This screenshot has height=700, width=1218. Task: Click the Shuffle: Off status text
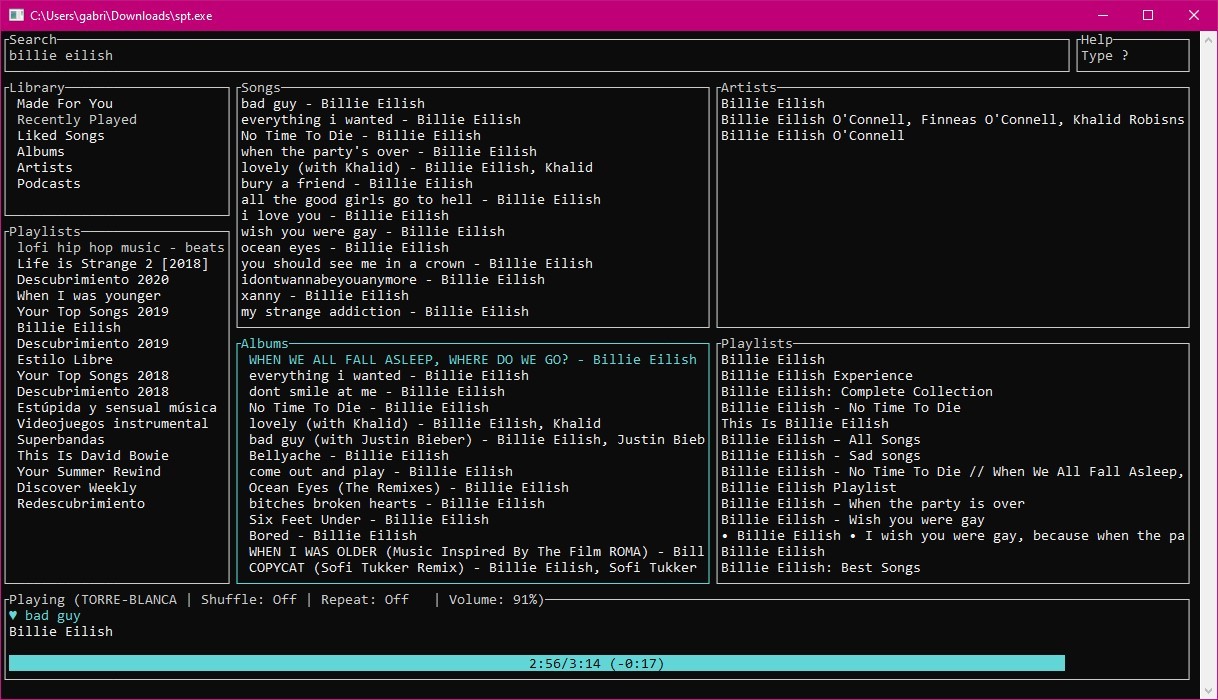(x=249, y=600)
